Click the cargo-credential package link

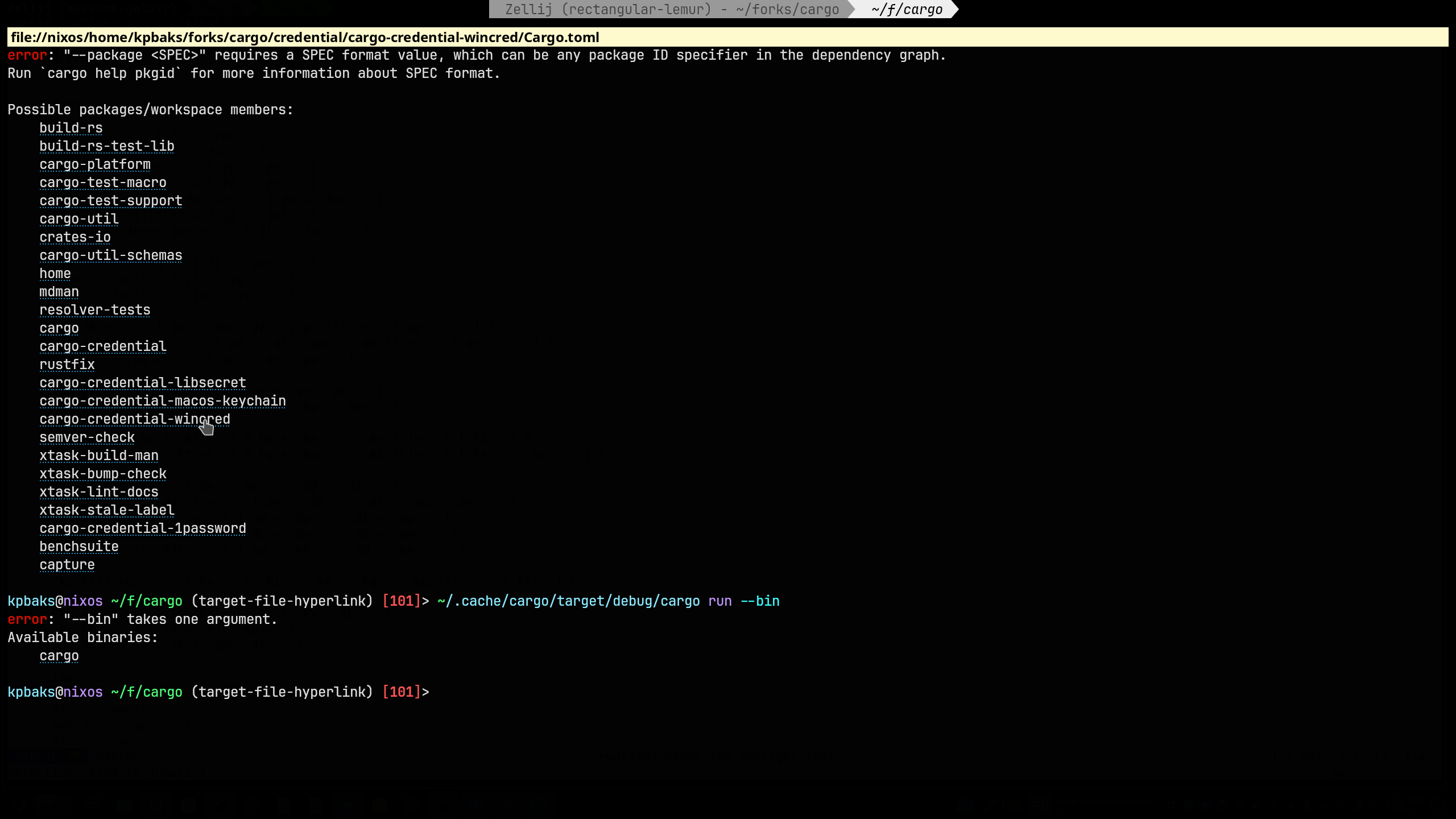pyautogui.click(x=103, y=346)
